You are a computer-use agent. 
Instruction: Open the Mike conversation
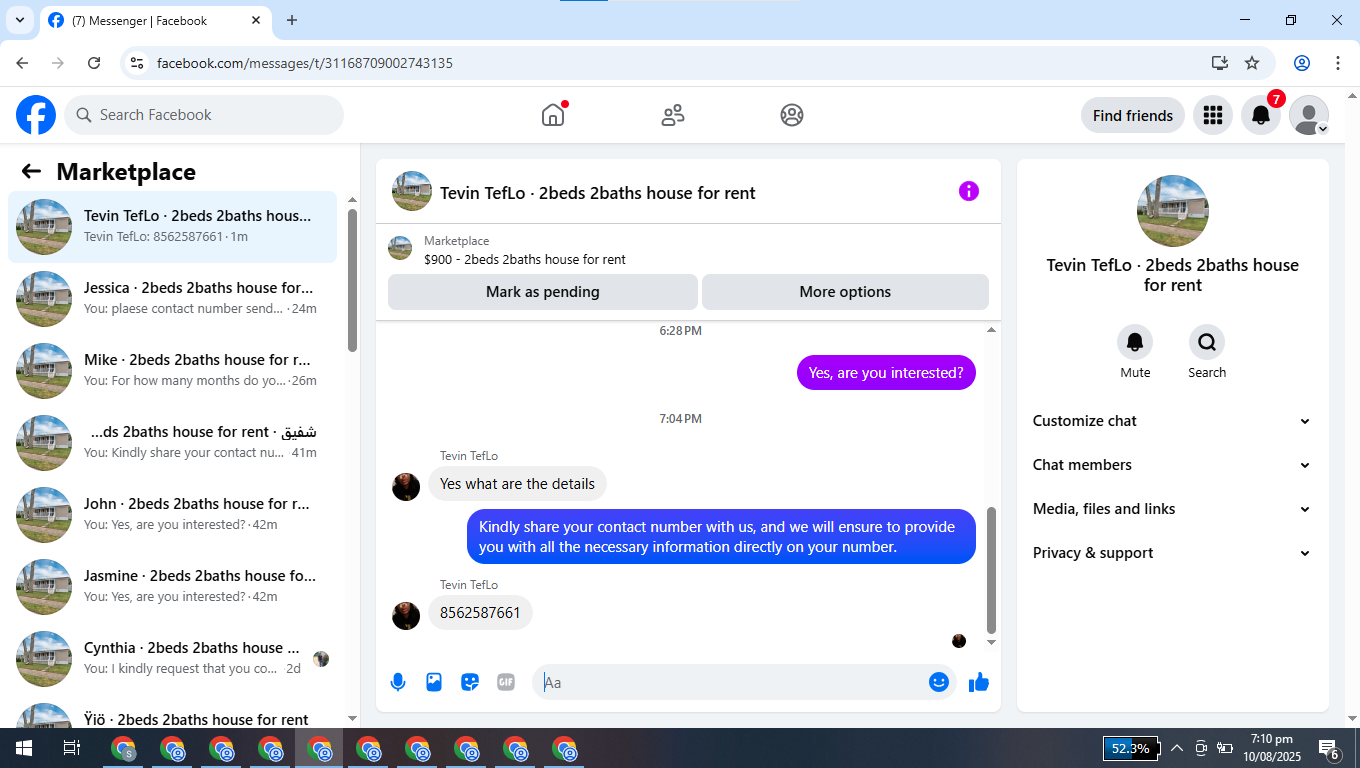point(172,371)
